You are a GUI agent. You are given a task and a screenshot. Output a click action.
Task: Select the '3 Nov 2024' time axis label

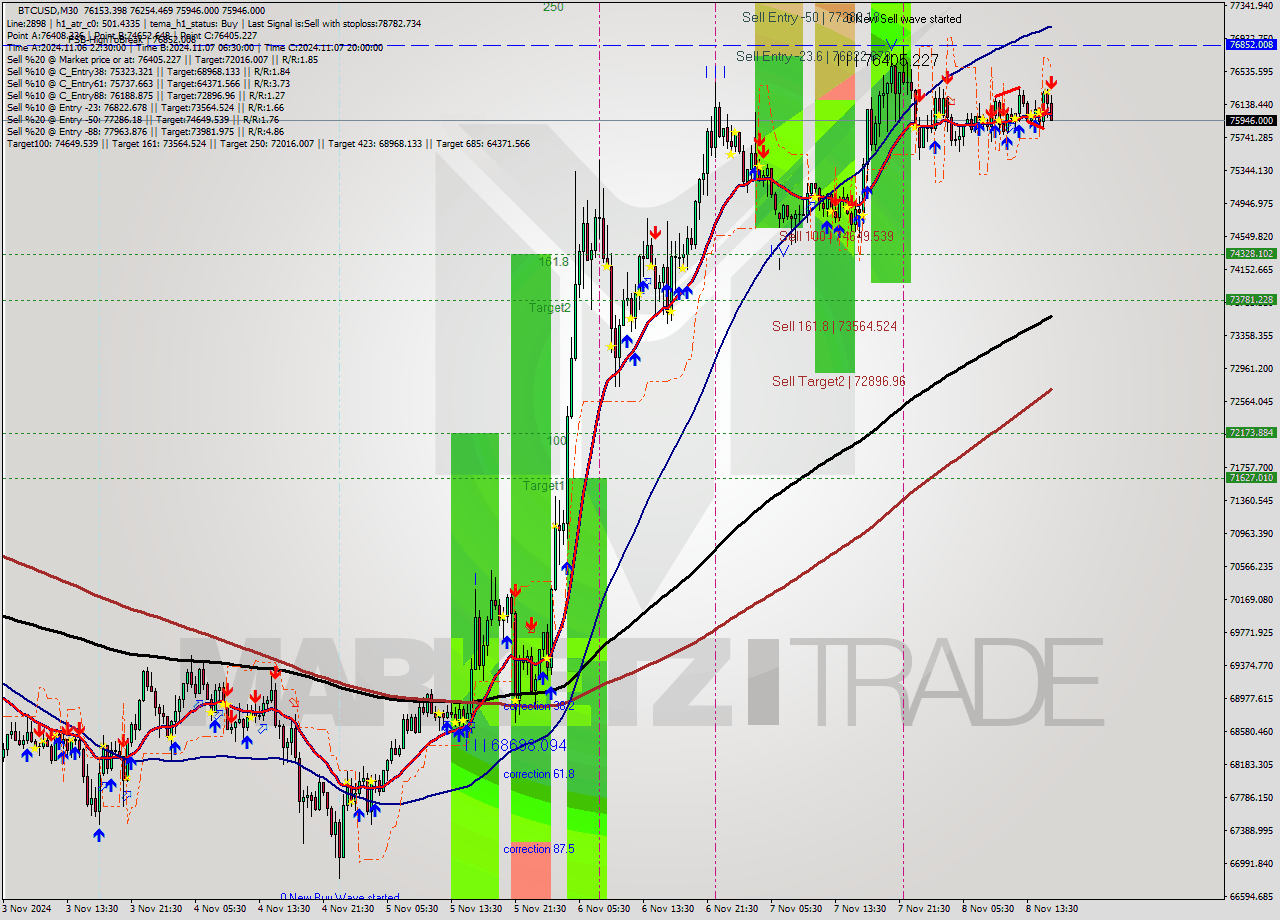pyautogui.click(x=28, y=909)
